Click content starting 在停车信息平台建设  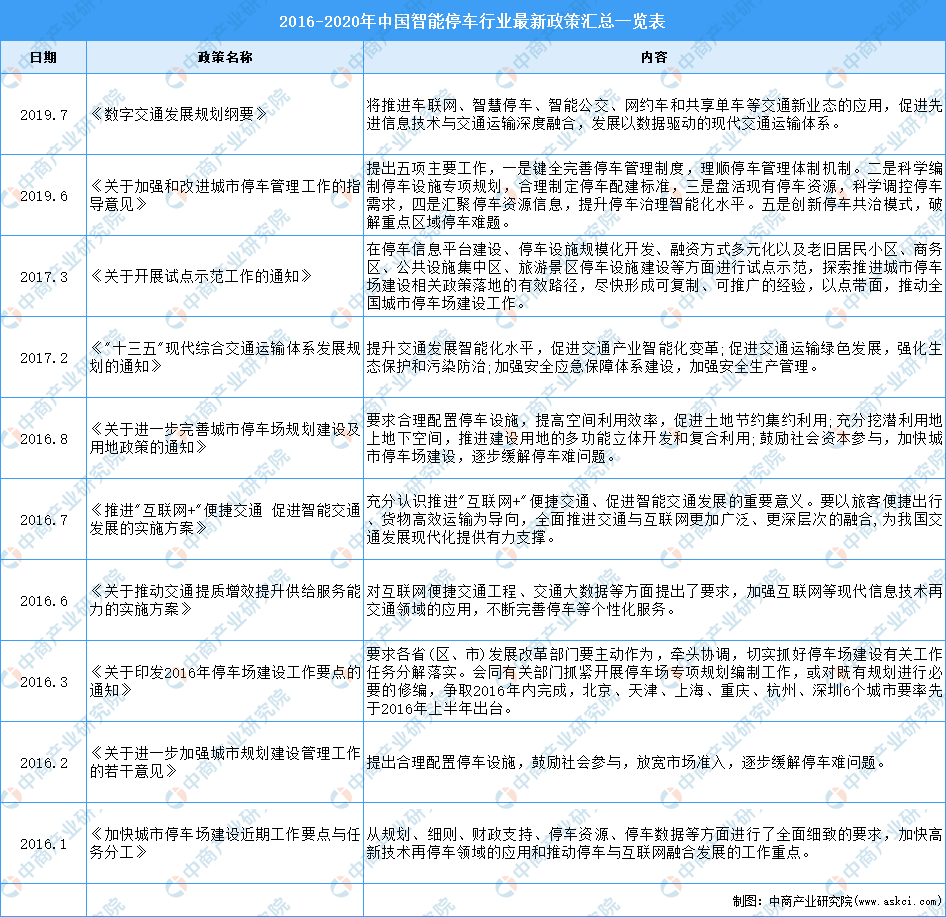(x=654, y=276)
